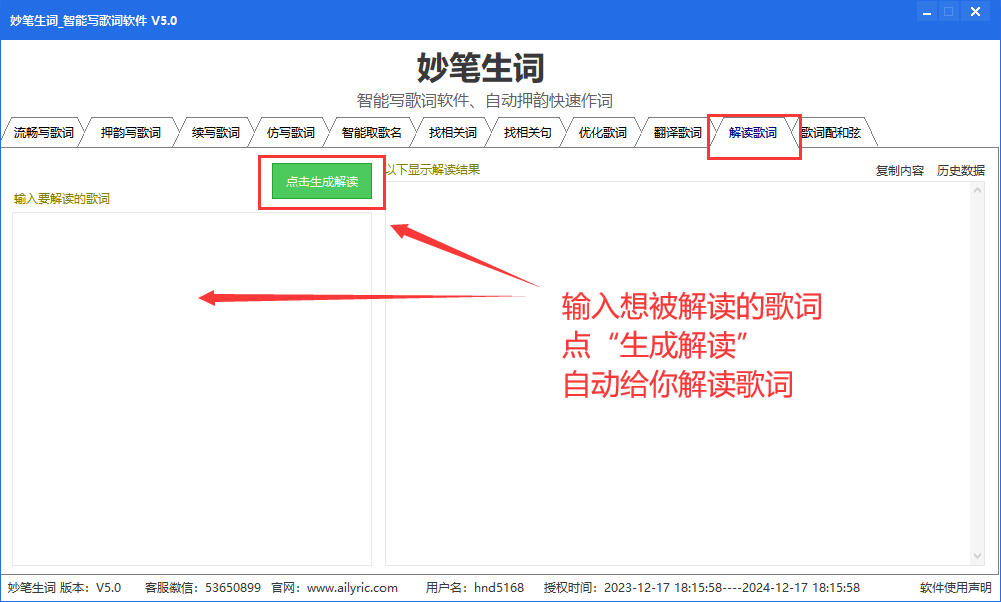Viewport: 1001px width, 602px height.
Task: Click the green 点击生成解读 button
Action: (322, 181)
